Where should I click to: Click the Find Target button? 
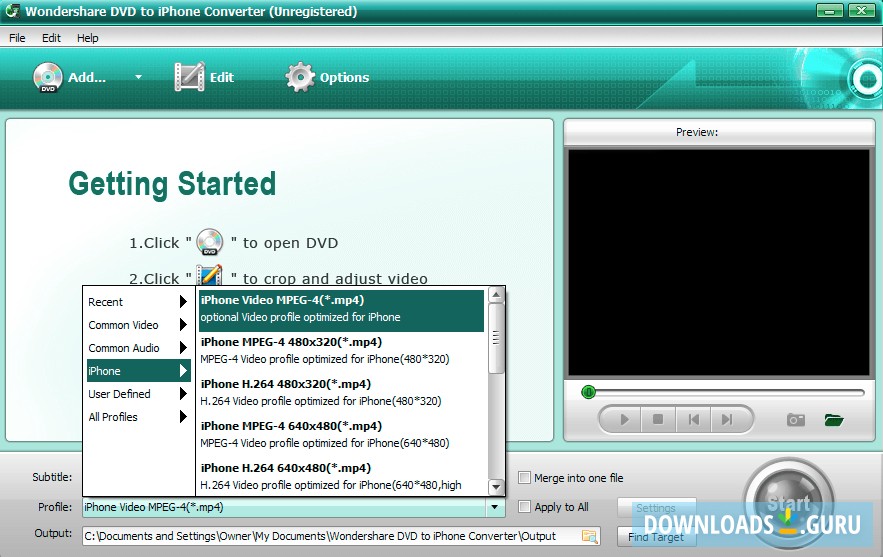coord(656,537)
